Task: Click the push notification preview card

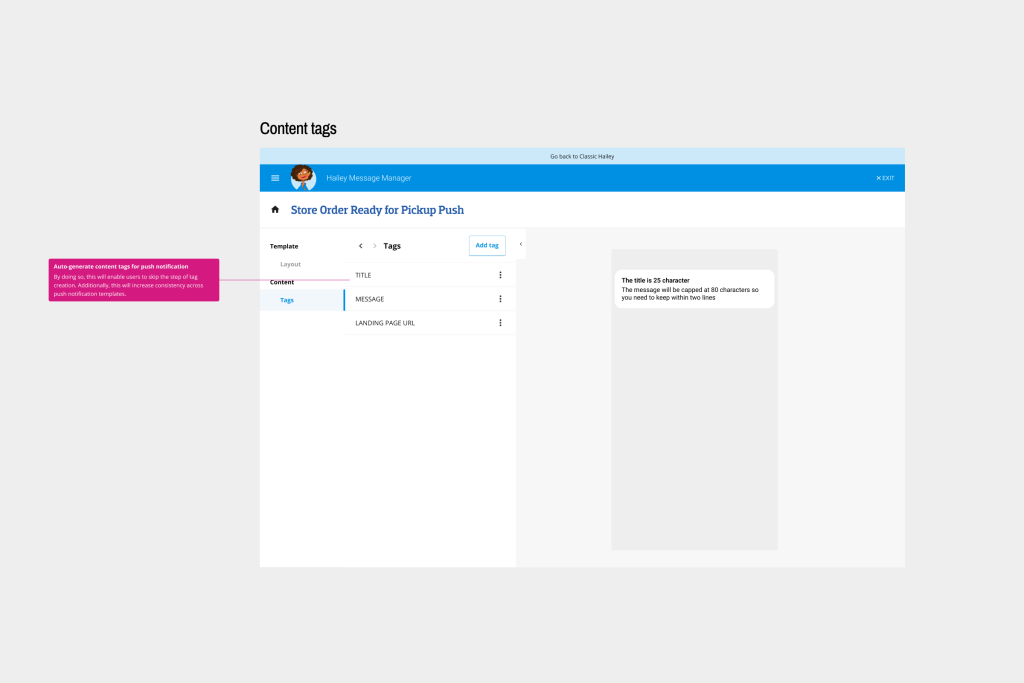Action: pyautogui.click(x=694, y=289)
